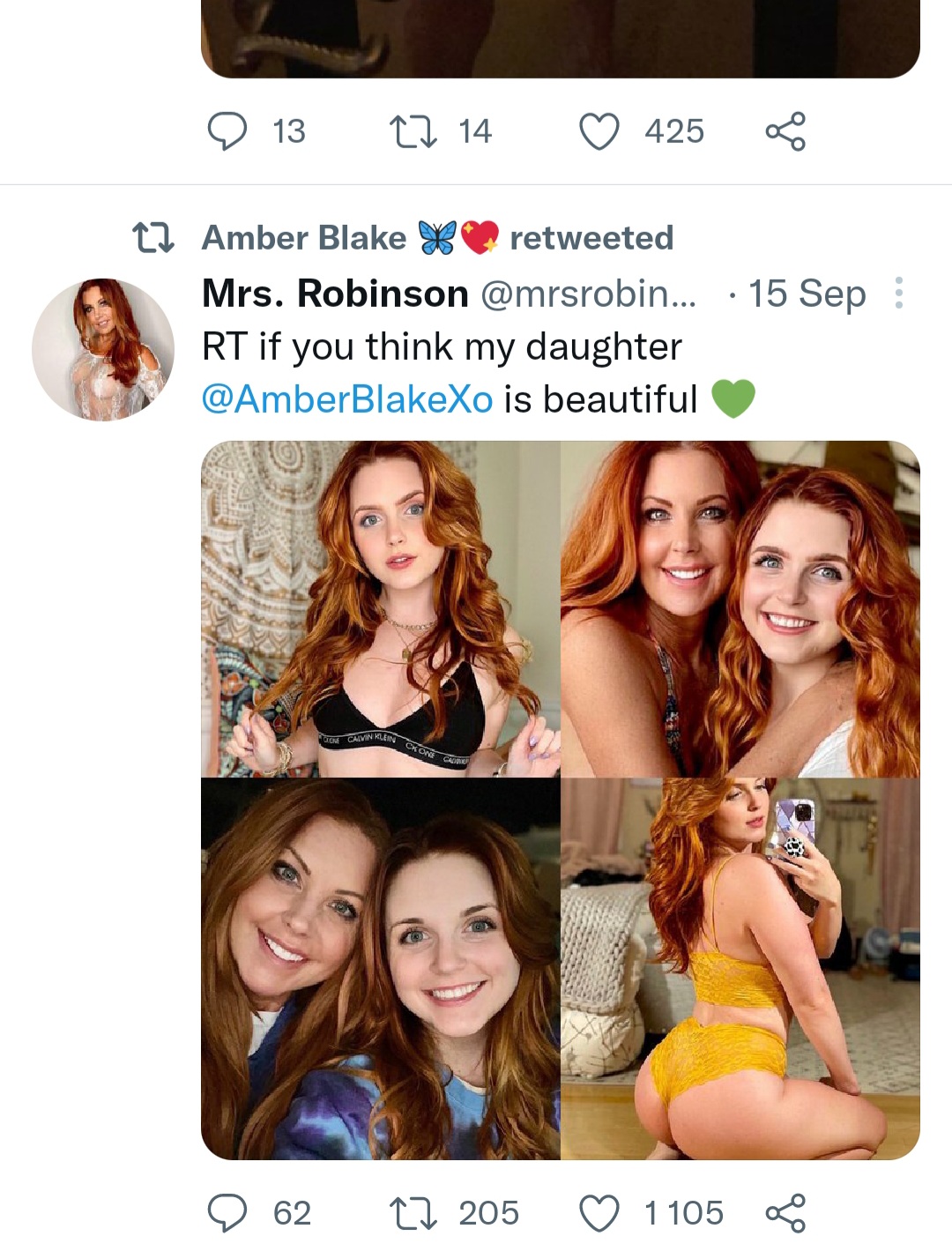Retweet Mrs. Robinson's post with 205 retweets
952x1251 pixels.
[x=413, y=1213]
